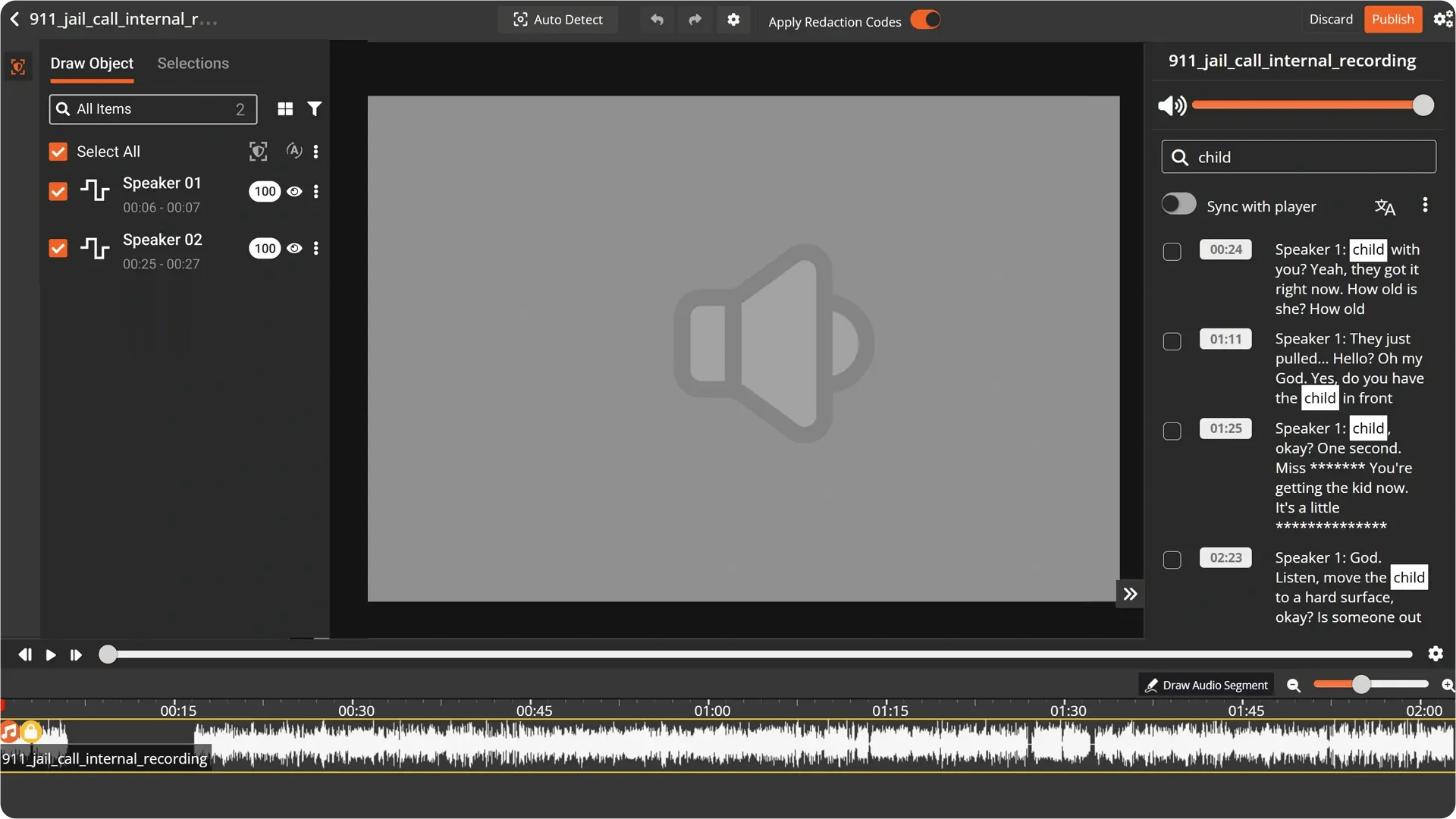Click the playback progress handle
The width and height of the screenshot is (1456, 819).
[108, 654]
